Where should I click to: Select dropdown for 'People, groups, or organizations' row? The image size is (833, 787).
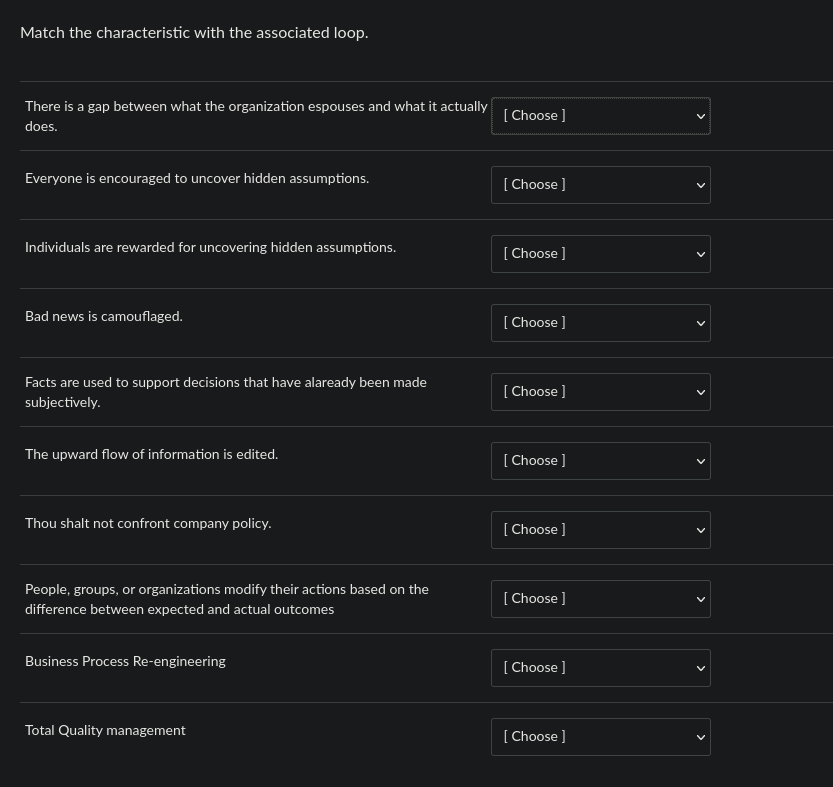[x=600, y=599]
